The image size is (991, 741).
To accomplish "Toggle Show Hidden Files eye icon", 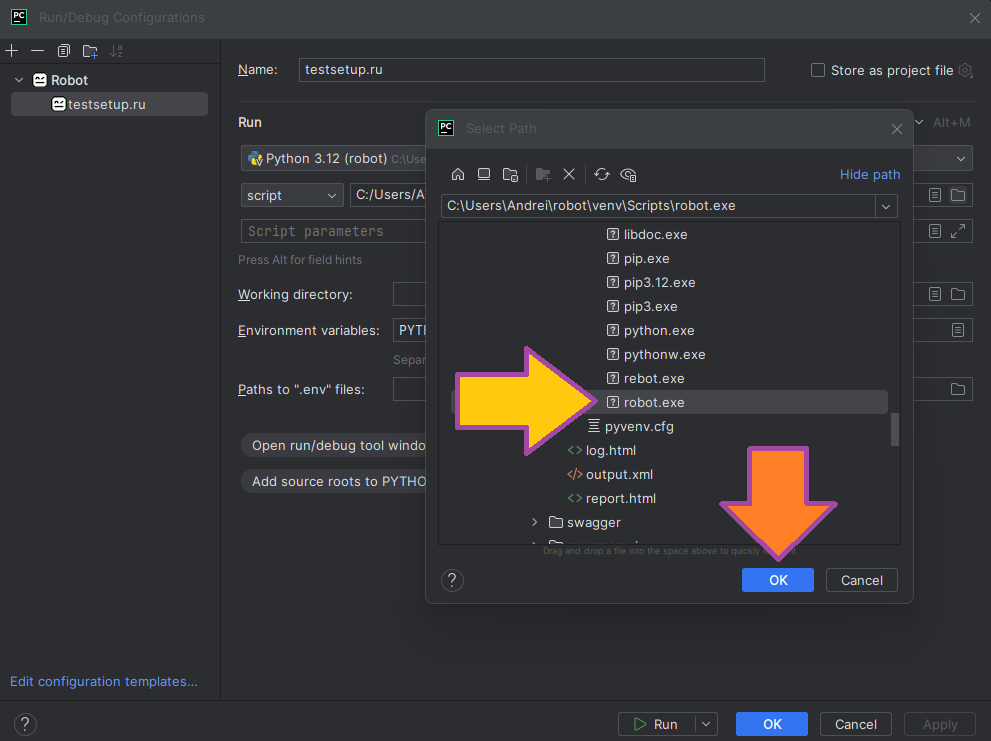I will tap(628, 175).
